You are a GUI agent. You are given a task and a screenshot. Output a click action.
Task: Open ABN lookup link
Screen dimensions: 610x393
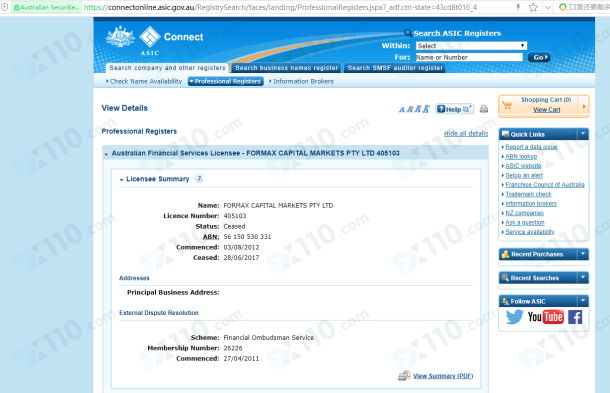521,156
